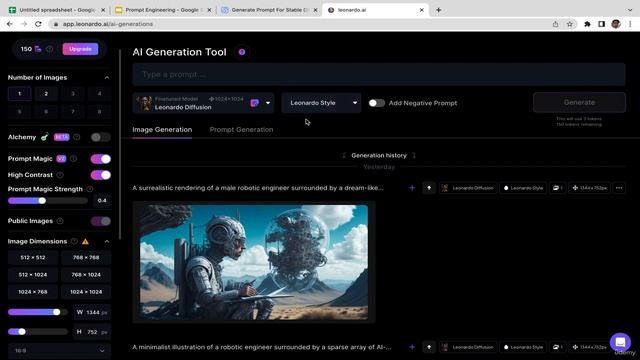This screenshot has width=640, height=360.
Task: Switch to the Generate Prompt For Stable browser tab
Action: click(x=269, y=10)
